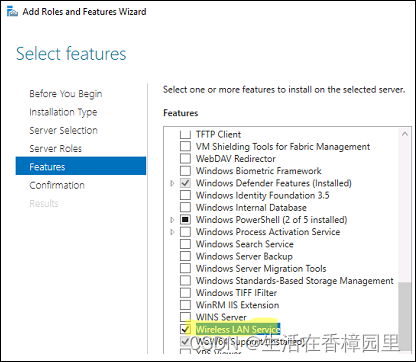This screenshot has height=362, width=416.
Task: Check Windows Server Migration Tools checkbox
Action: coord(185,268)
